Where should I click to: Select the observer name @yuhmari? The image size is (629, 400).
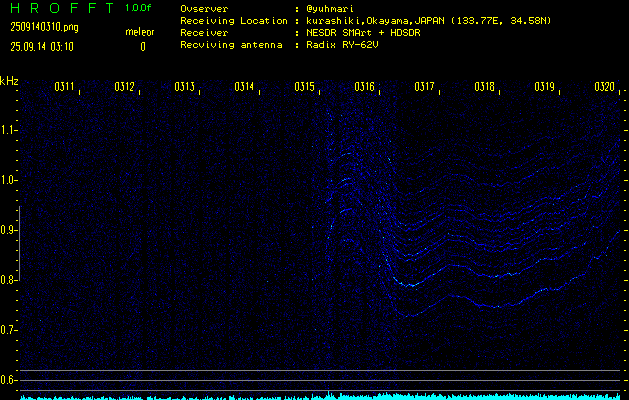[330, 8]
